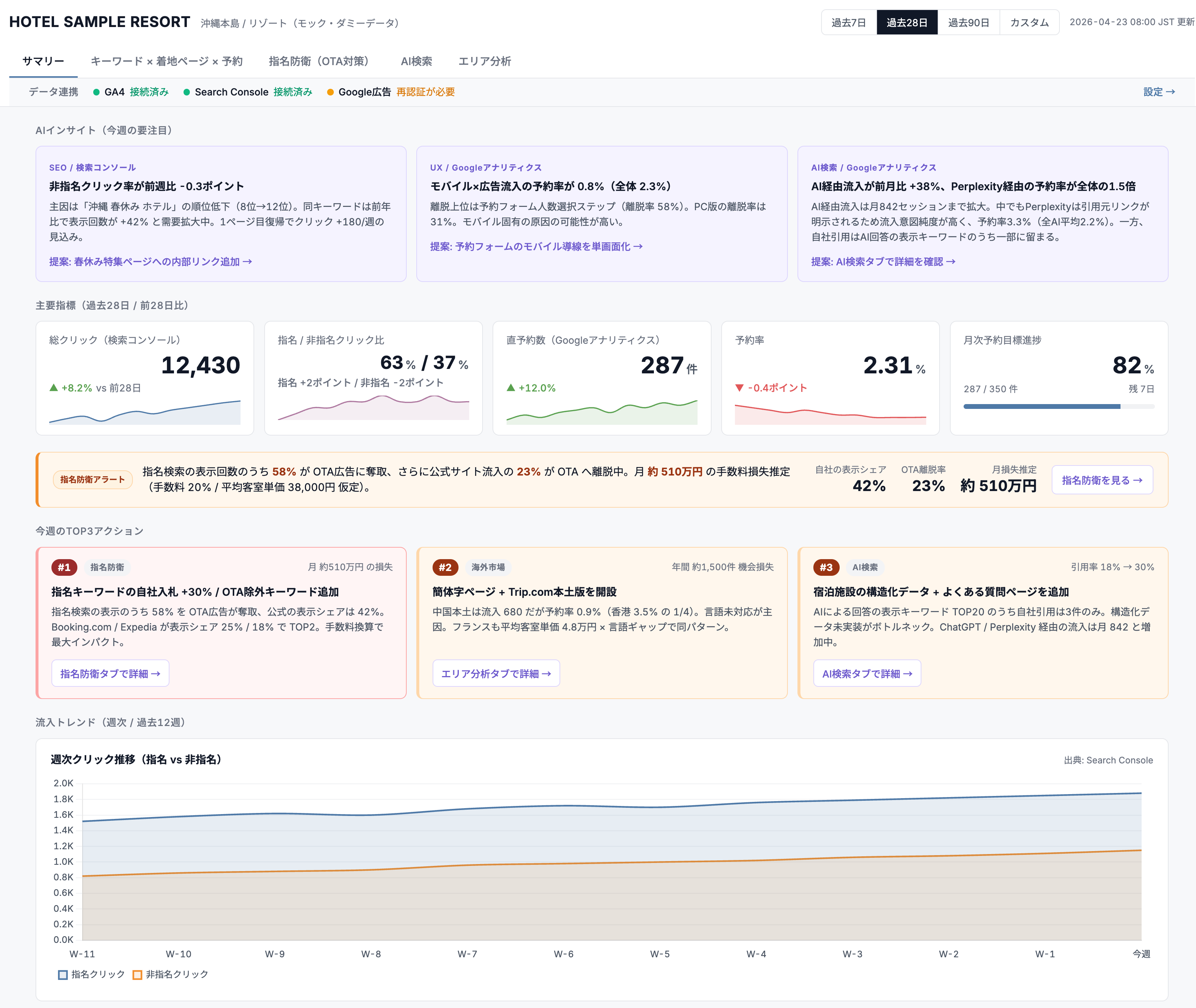Screen dimensions: 1196x1008
Task: Click the 総クリック sparkline chart
Action: coord(145,412)
